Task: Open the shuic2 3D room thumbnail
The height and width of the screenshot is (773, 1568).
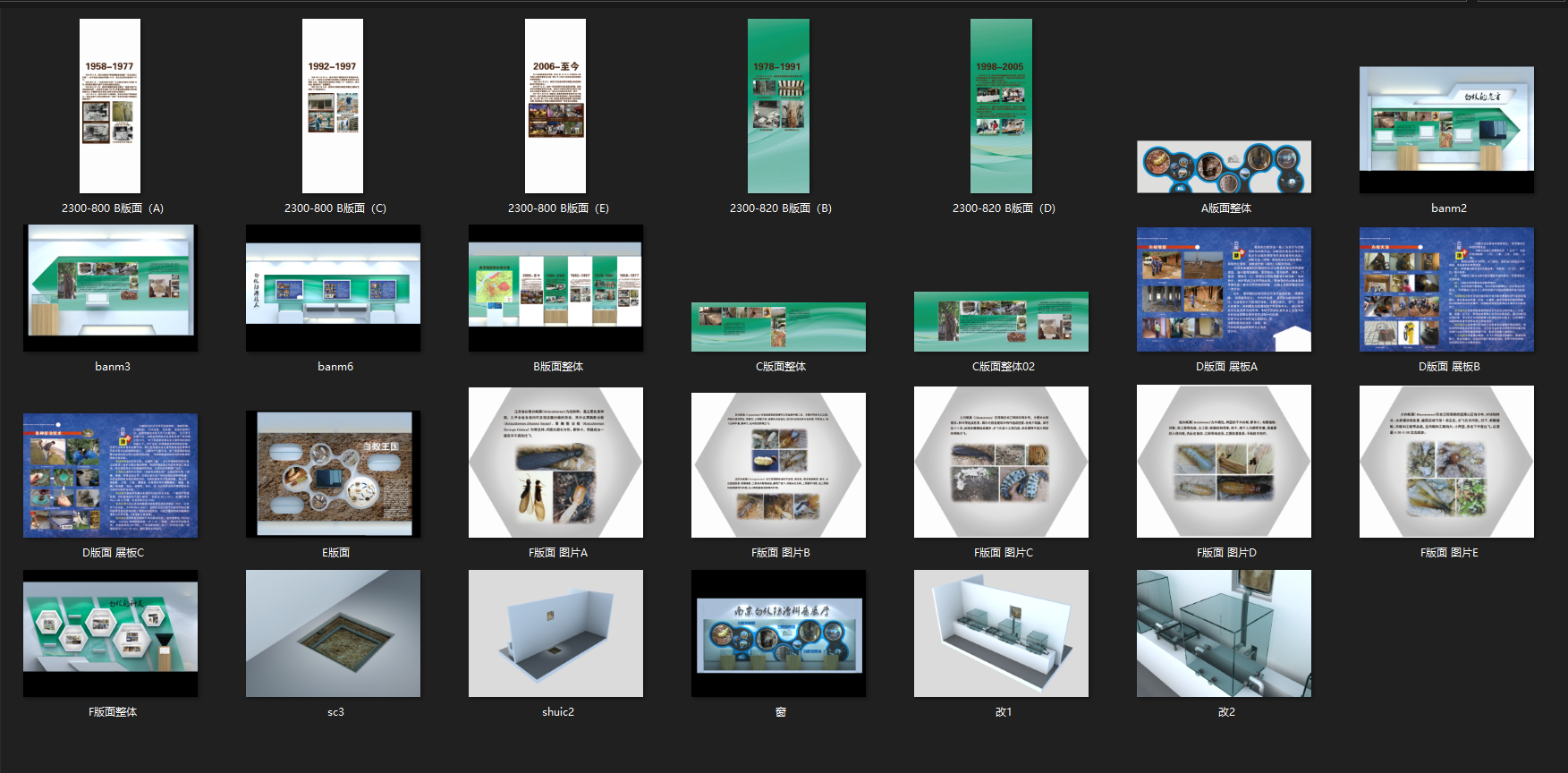Action: tap(555, 633)
